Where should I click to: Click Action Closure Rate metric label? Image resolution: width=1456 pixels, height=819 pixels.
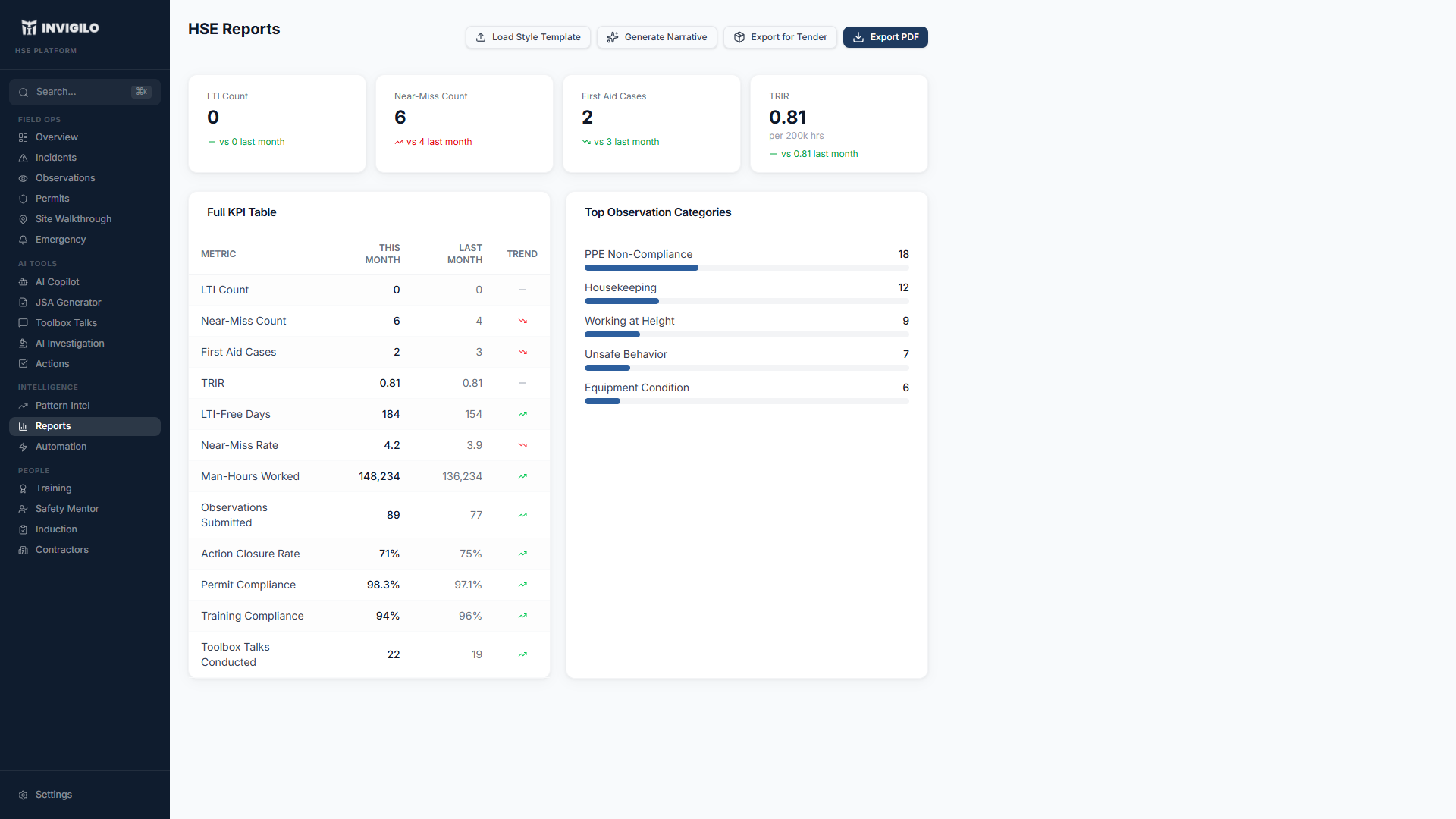[x=250, y=554]
